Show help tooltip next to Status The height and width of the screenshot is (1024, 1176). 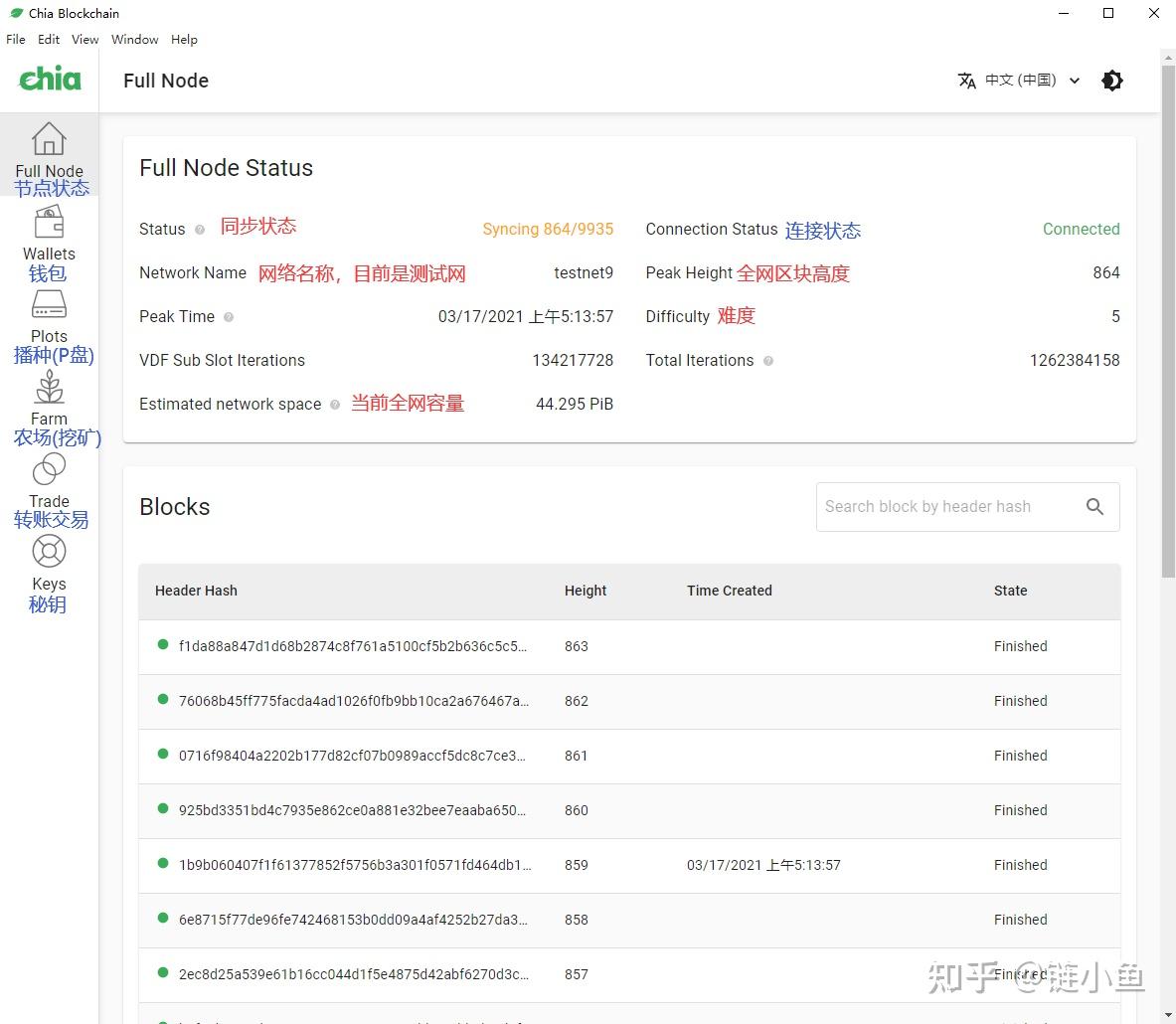pos(200,230)
